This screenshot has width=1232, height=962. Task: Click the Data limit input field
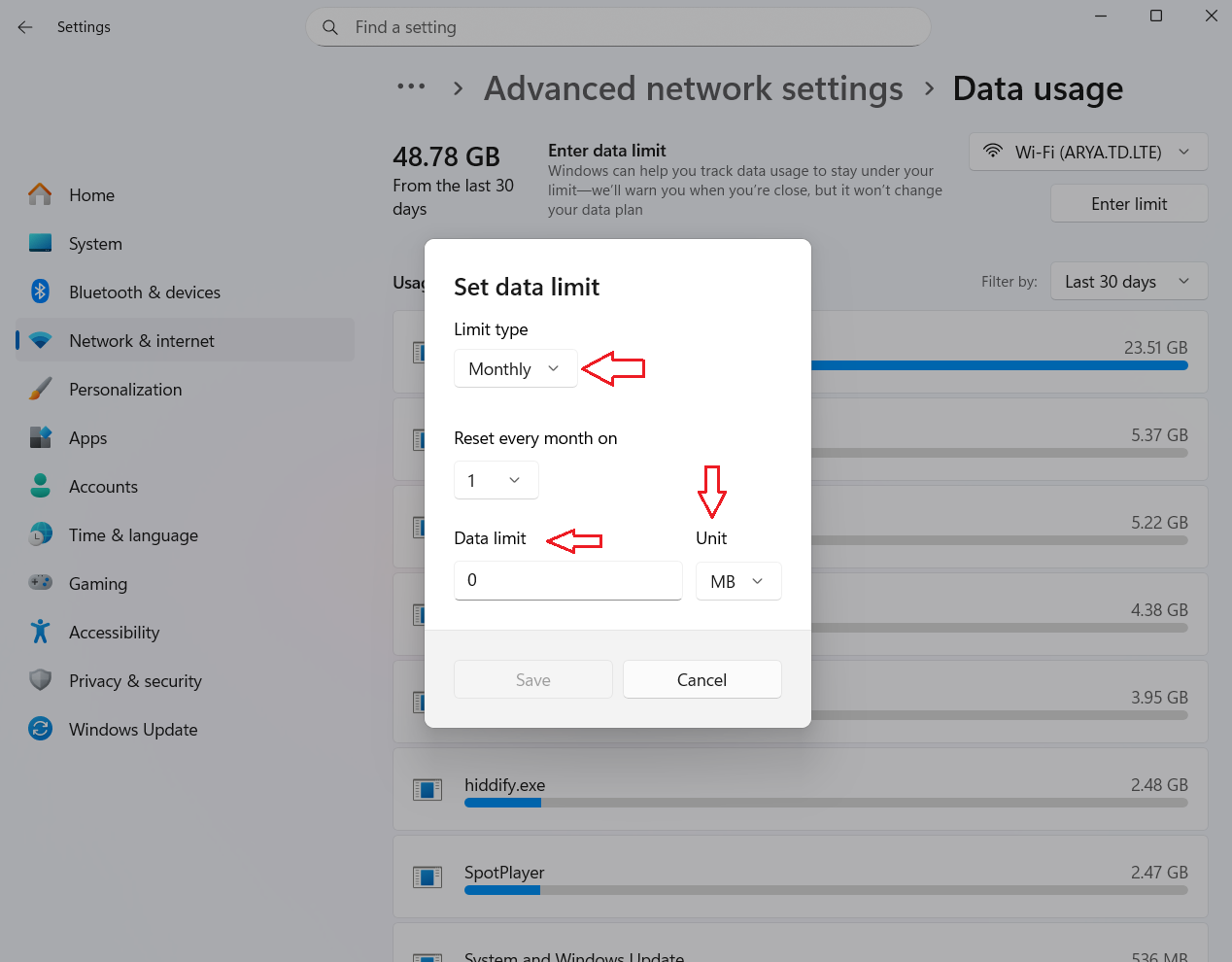point(567,580)
